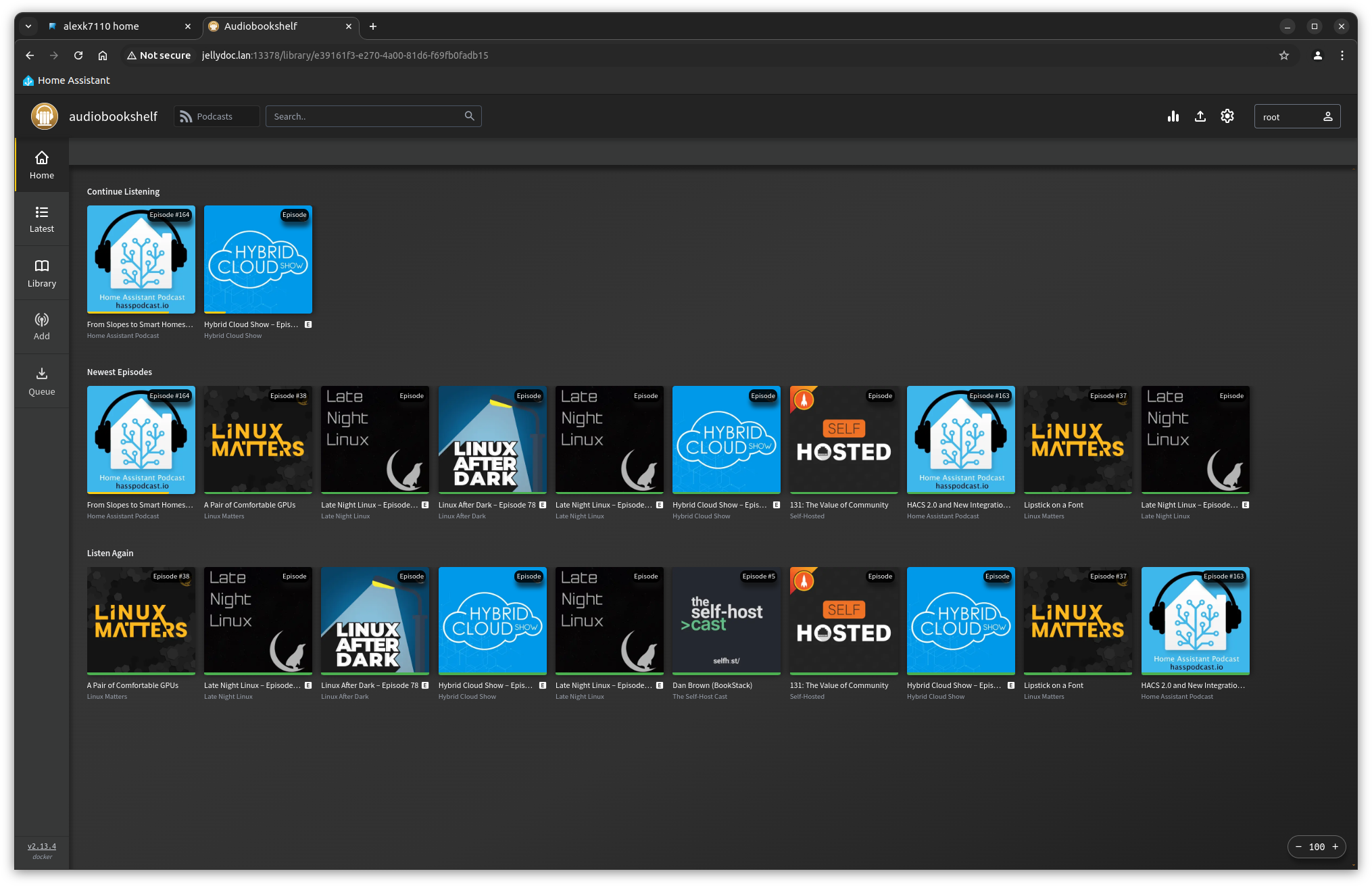The width and height of the screenshot is (1372, 886).
Task: Click 'Linux After Dark – Episode 78' in Newest Episodes
Action: pos(487,505)
